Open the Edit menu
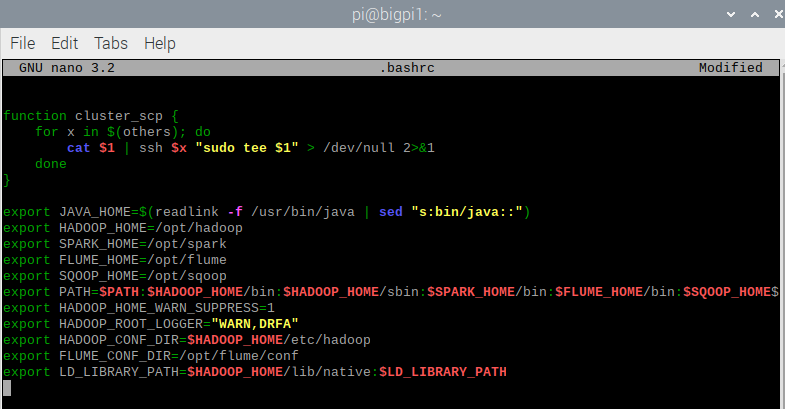The width and height of the screenshot is (785, 409). [65, 44]
